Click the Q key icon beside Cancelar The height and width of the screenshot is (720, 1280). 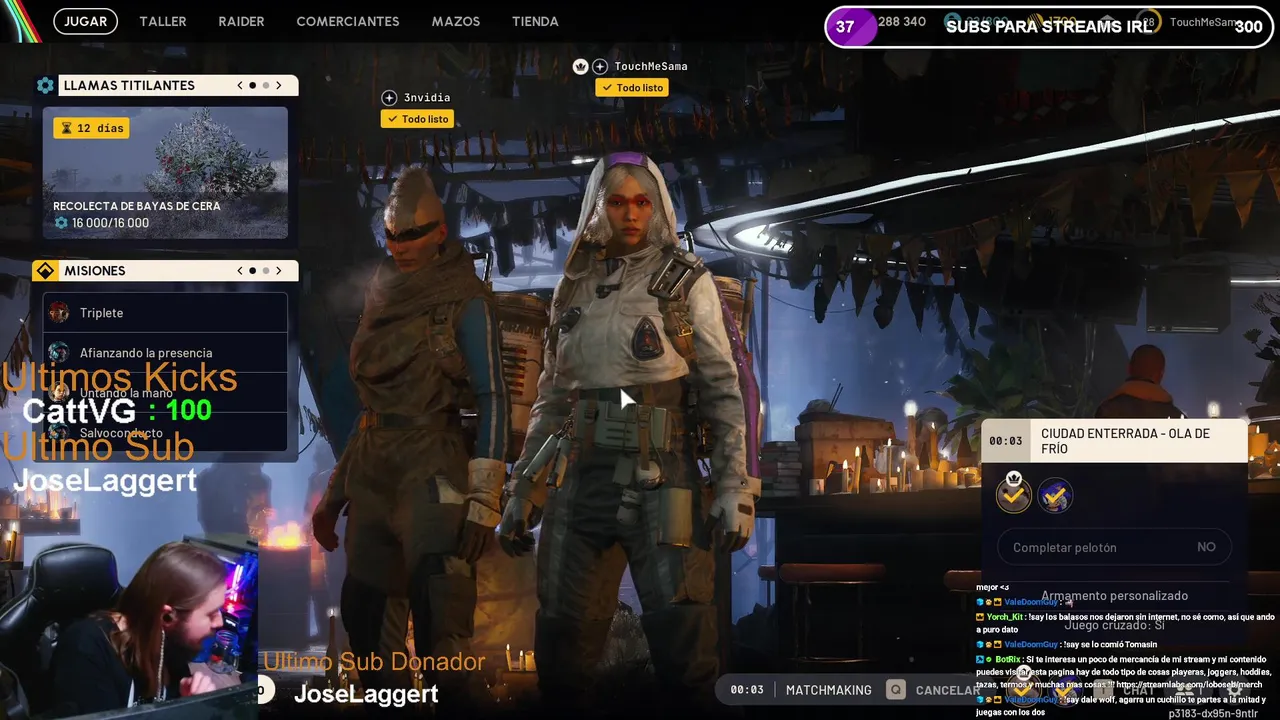pyautogui.click(x=897, y=690)
